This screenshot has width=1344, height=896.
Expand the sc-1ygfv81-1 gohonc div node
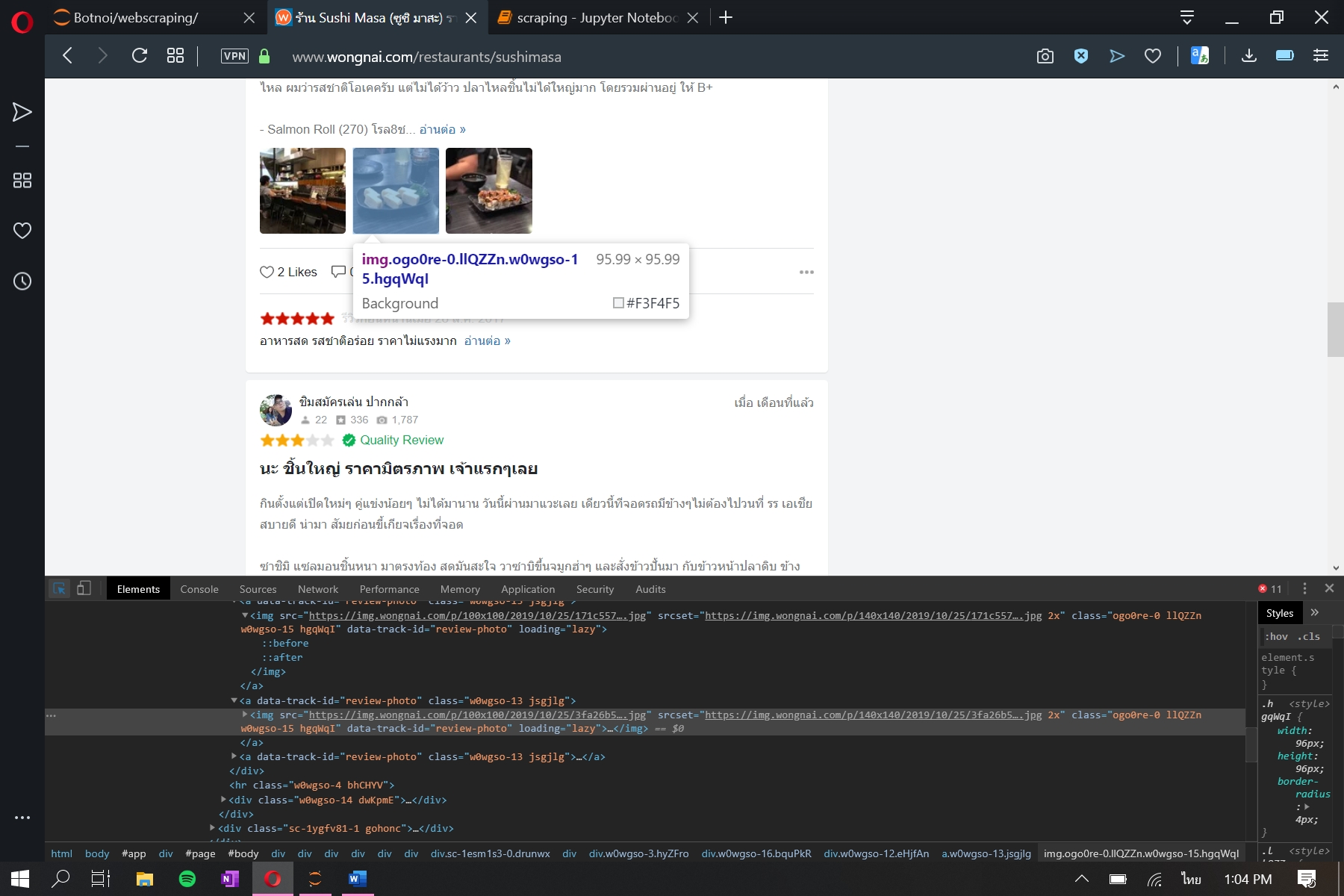(x=213, y=828)
